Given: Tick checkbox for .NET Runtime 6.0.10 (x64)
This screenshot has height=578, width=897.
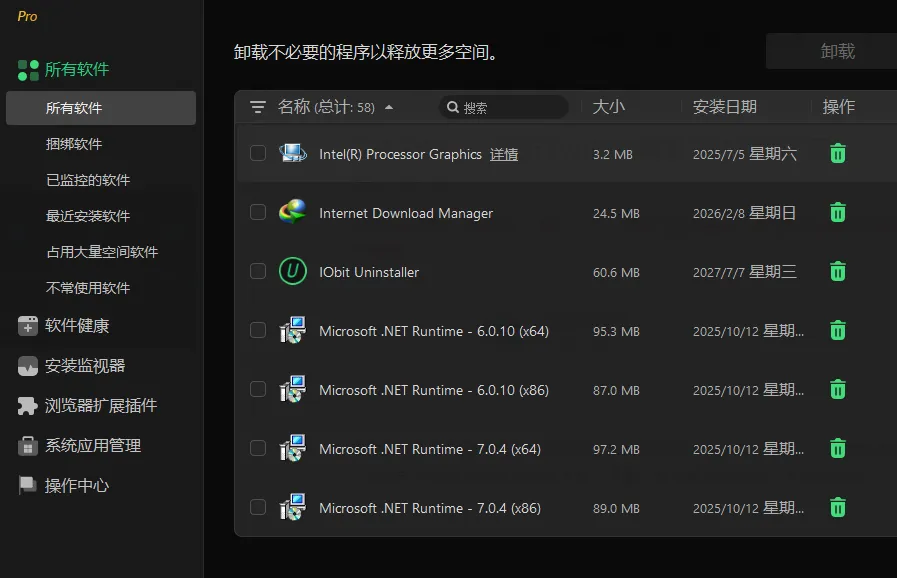Looking at the screenshot, I should coord(258,330).
